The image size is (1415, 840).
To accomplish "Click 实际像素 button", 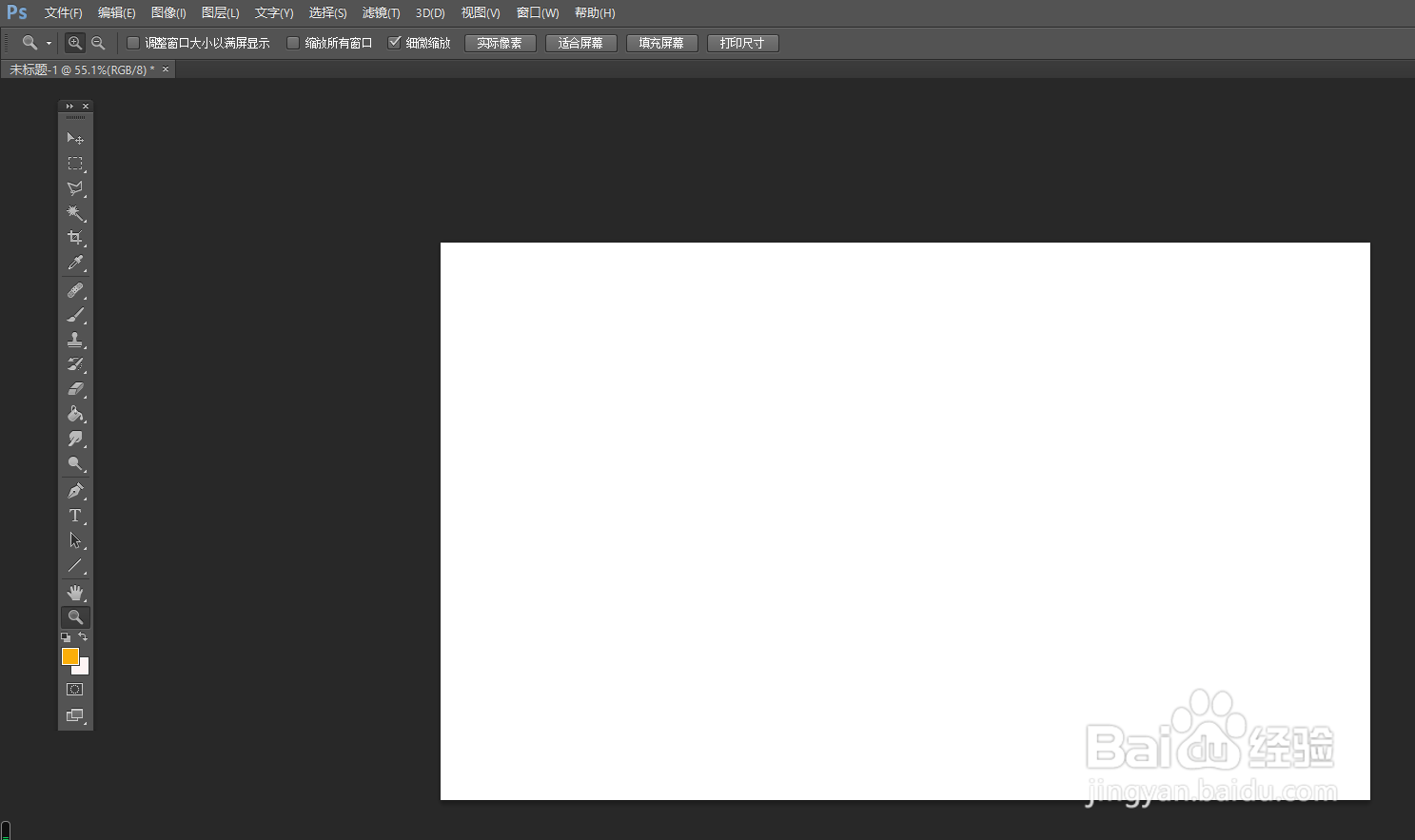I will [x=500, y=43].
